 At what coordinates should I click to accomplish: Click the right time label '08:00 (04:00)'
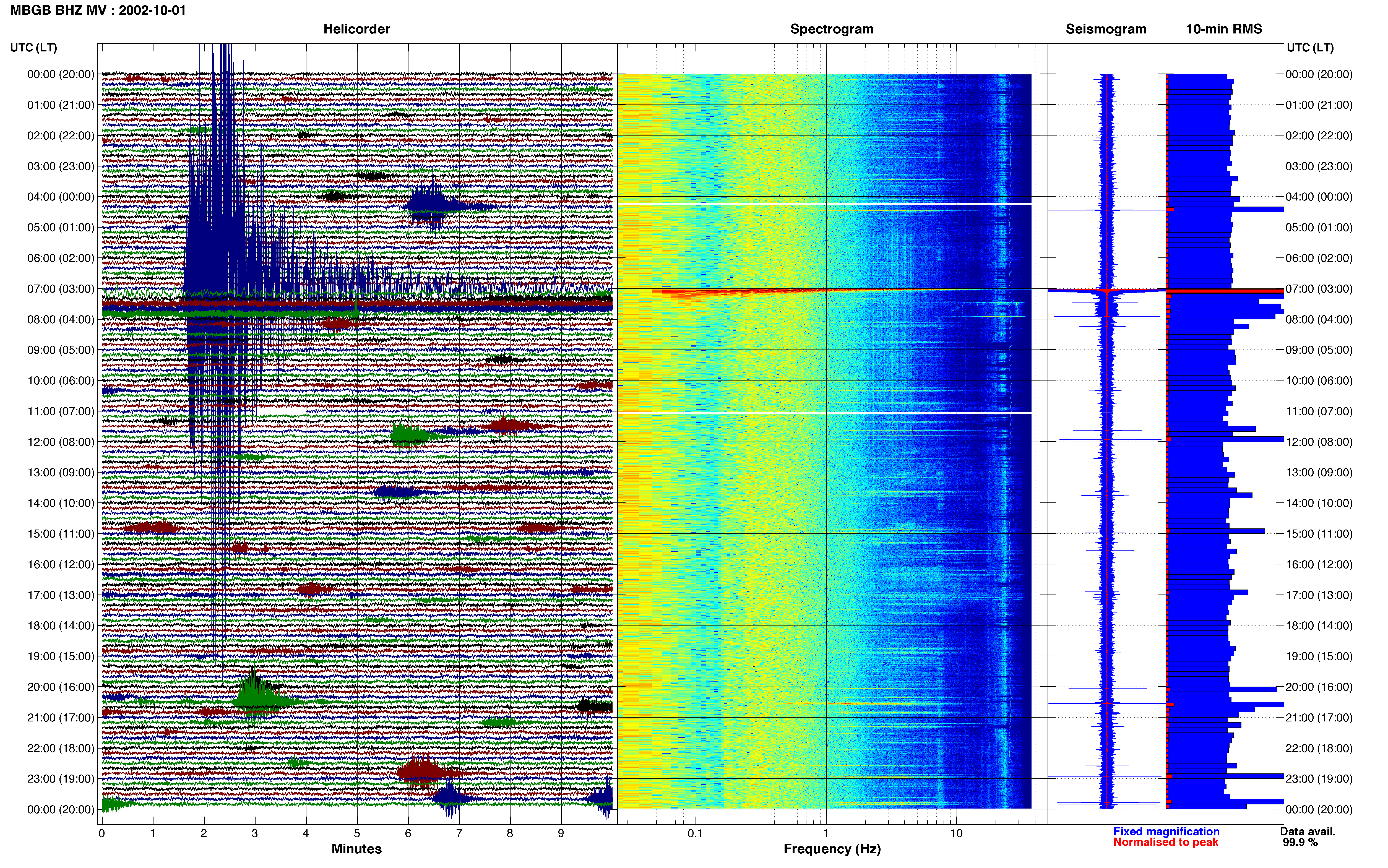(x=1319, y=319)
